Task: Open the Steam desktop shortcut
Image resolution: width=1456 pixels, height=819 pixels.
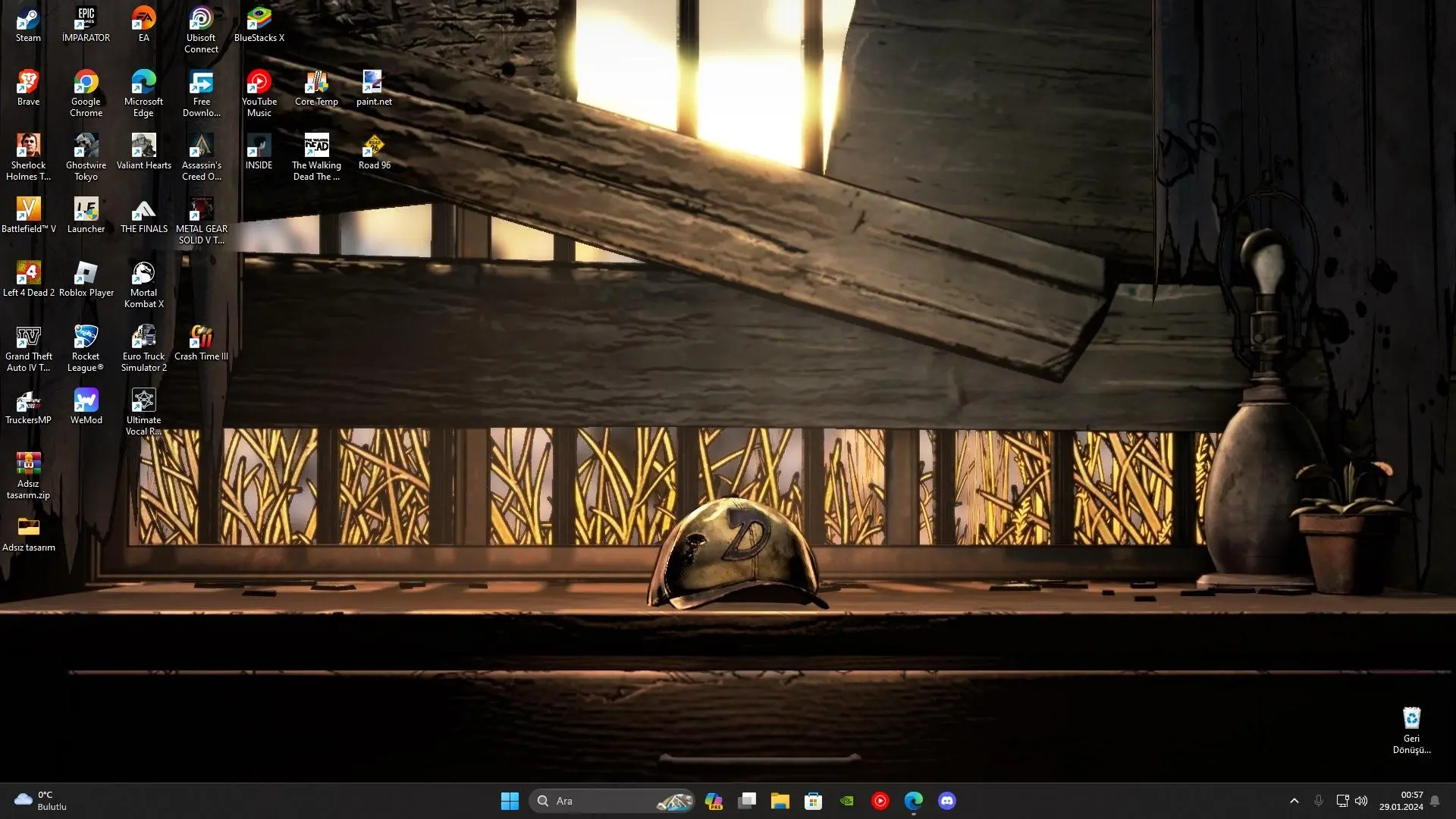Action: 28,24
